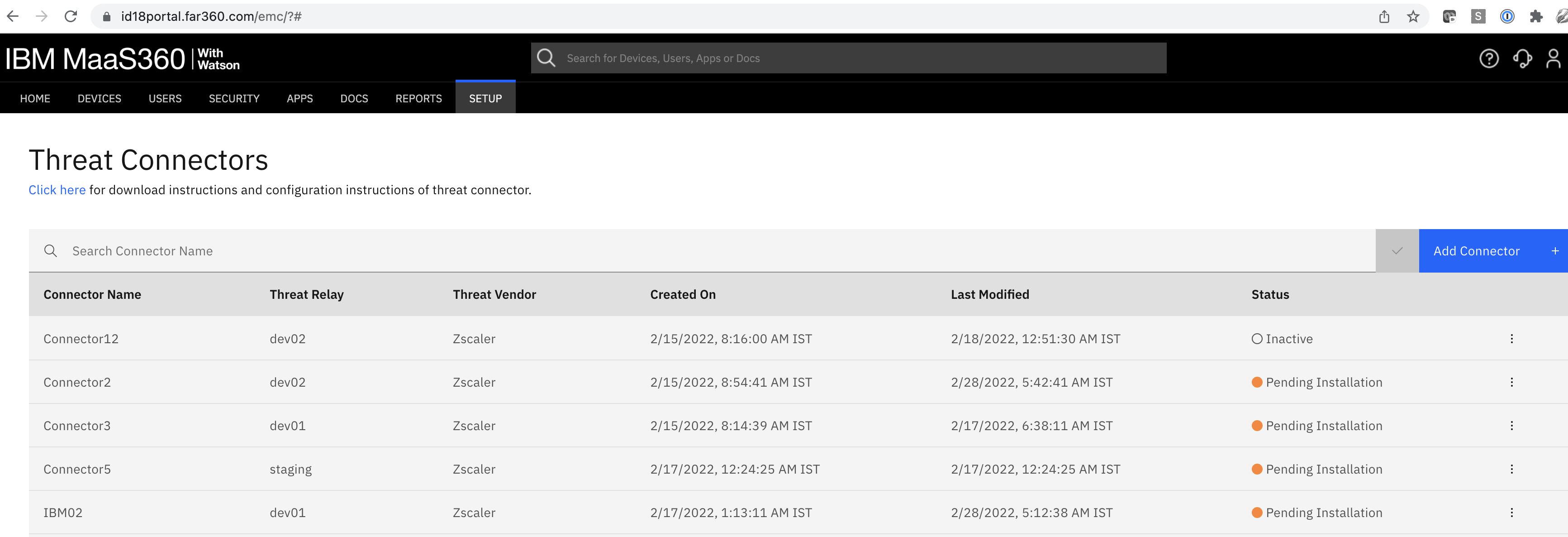Click the dev02 relay cell of Connector12
1568x537 pixels.
[287, 338]
